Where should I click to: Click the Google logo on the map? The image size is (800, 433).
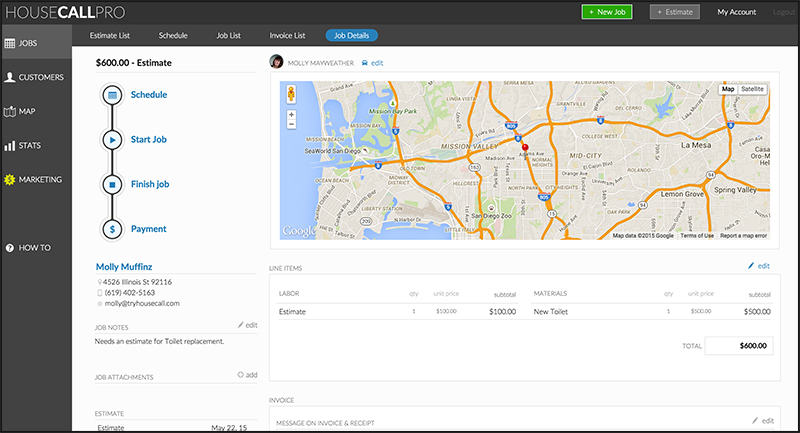(299, 232)
